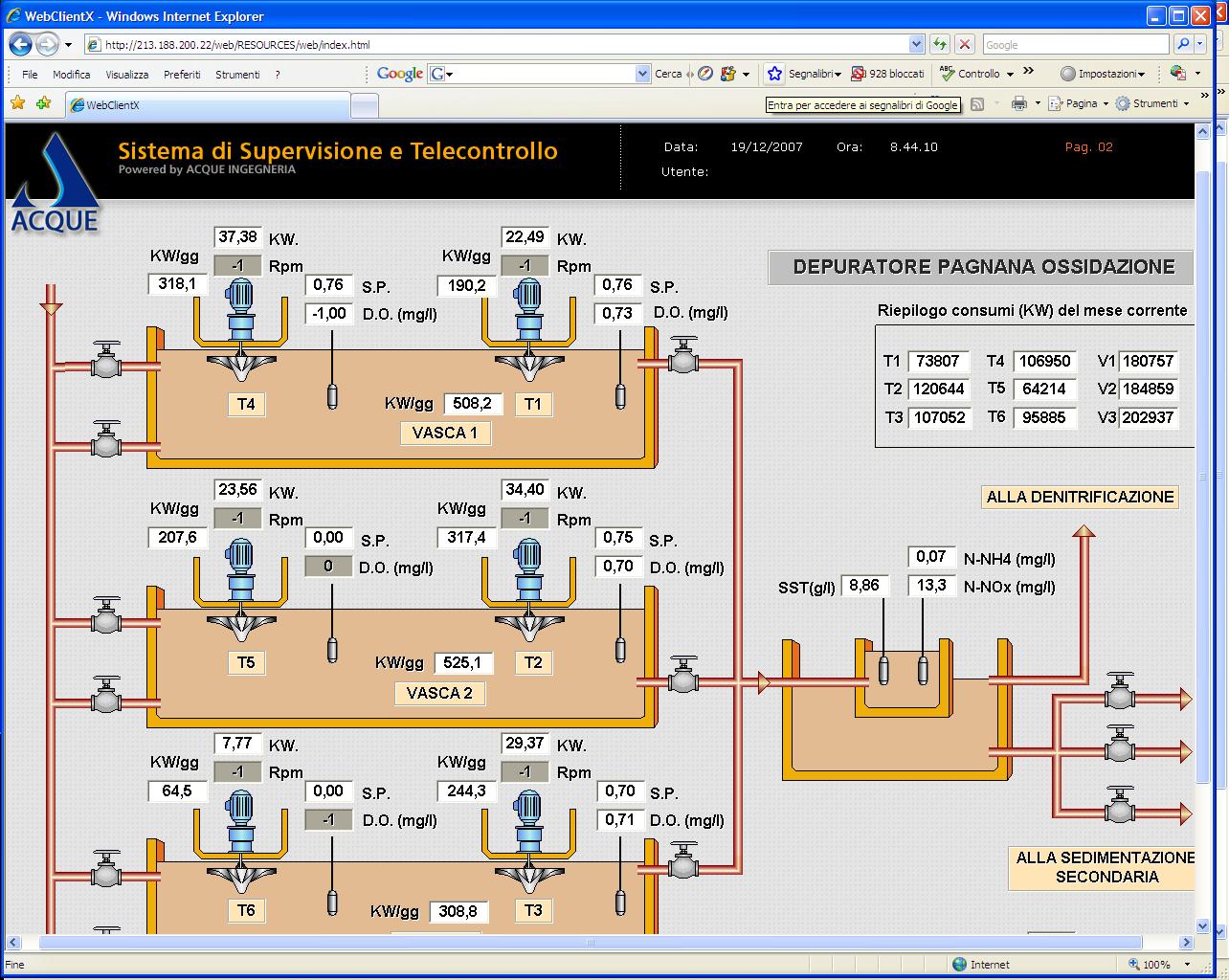Open the Google toolbar search box dropdown
This screenshot has height=980, width=1229.
[x=642, y=74]
